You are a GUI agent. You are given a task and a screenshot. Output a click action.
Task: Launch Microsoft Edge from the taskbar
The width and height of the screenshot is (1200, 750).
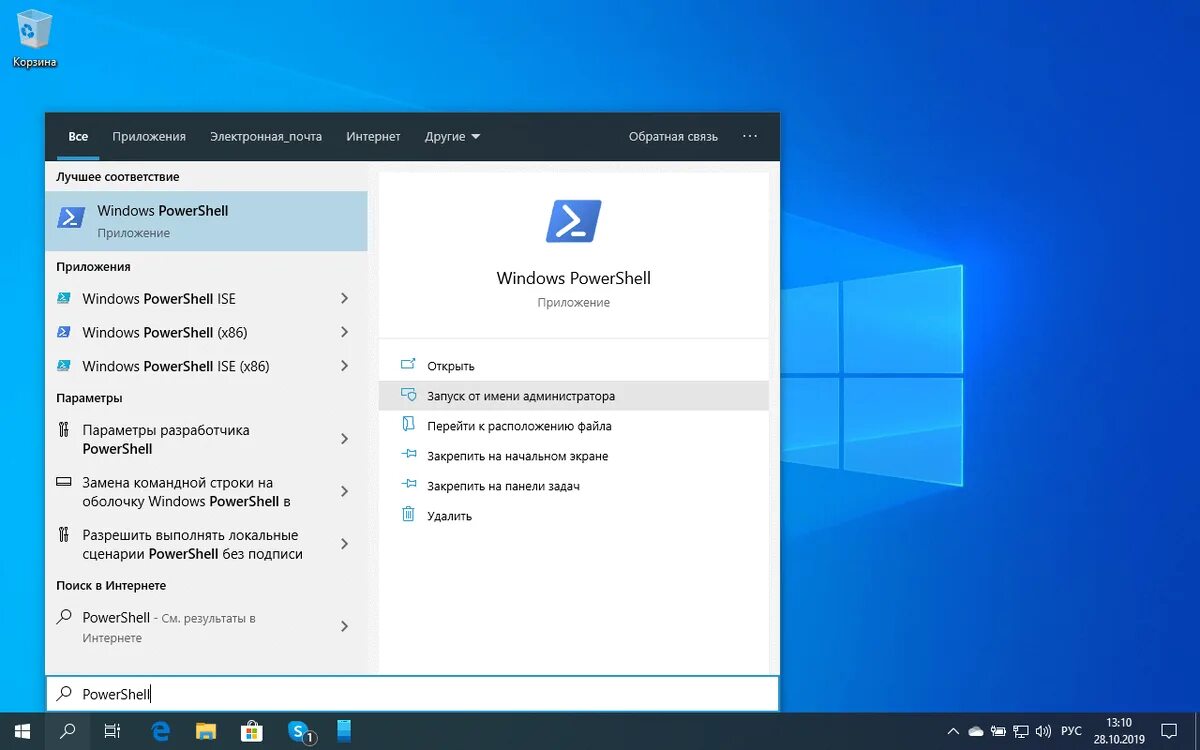pos(160,732)
